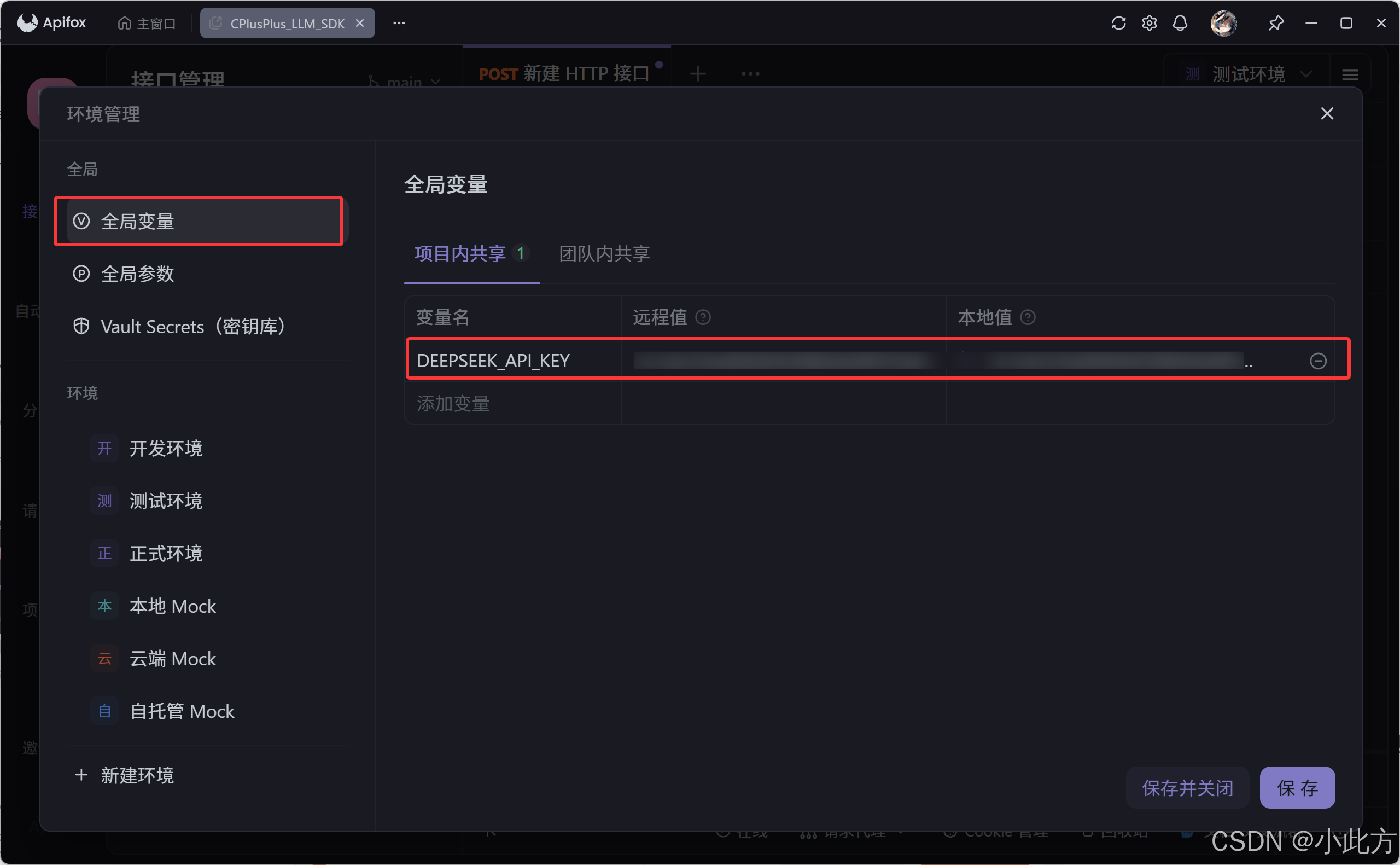Click the 云 badge icon for 云端 Mock
This screenshot has width=1400, height=865.
[104, 659]
